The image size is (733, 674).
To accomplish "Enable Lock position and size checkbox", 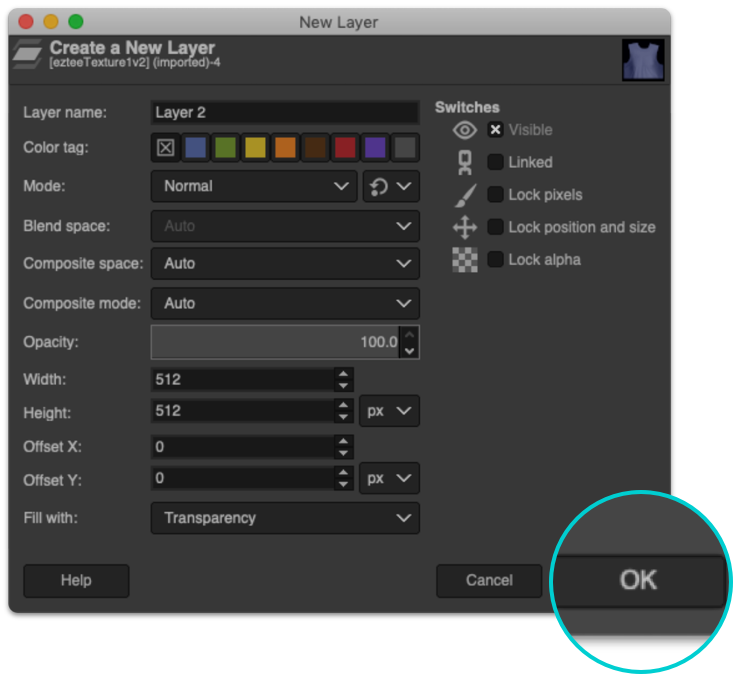I will [x=495, y=227].
